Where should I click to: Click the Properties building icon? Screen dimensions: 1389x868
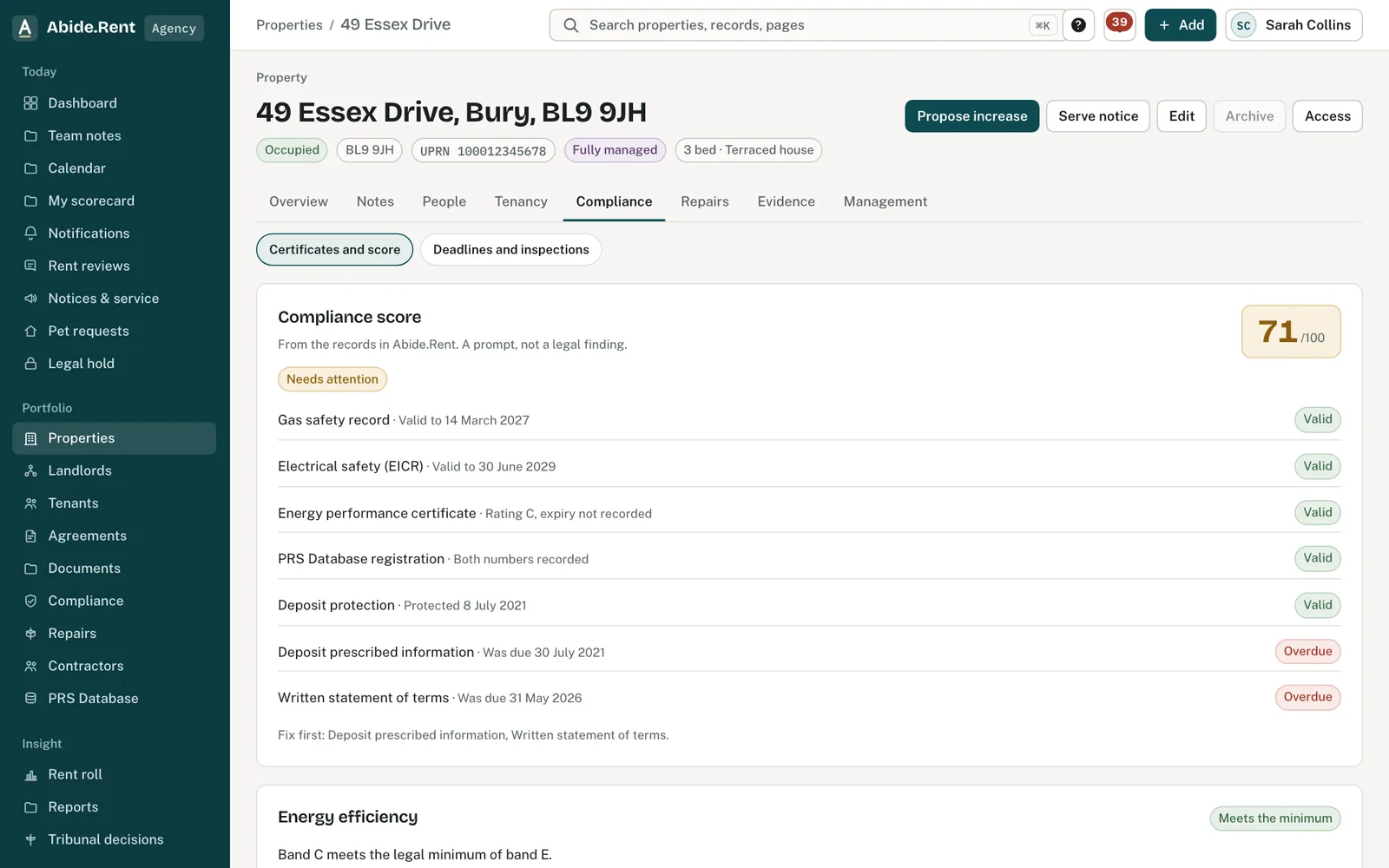pos(30,438)
